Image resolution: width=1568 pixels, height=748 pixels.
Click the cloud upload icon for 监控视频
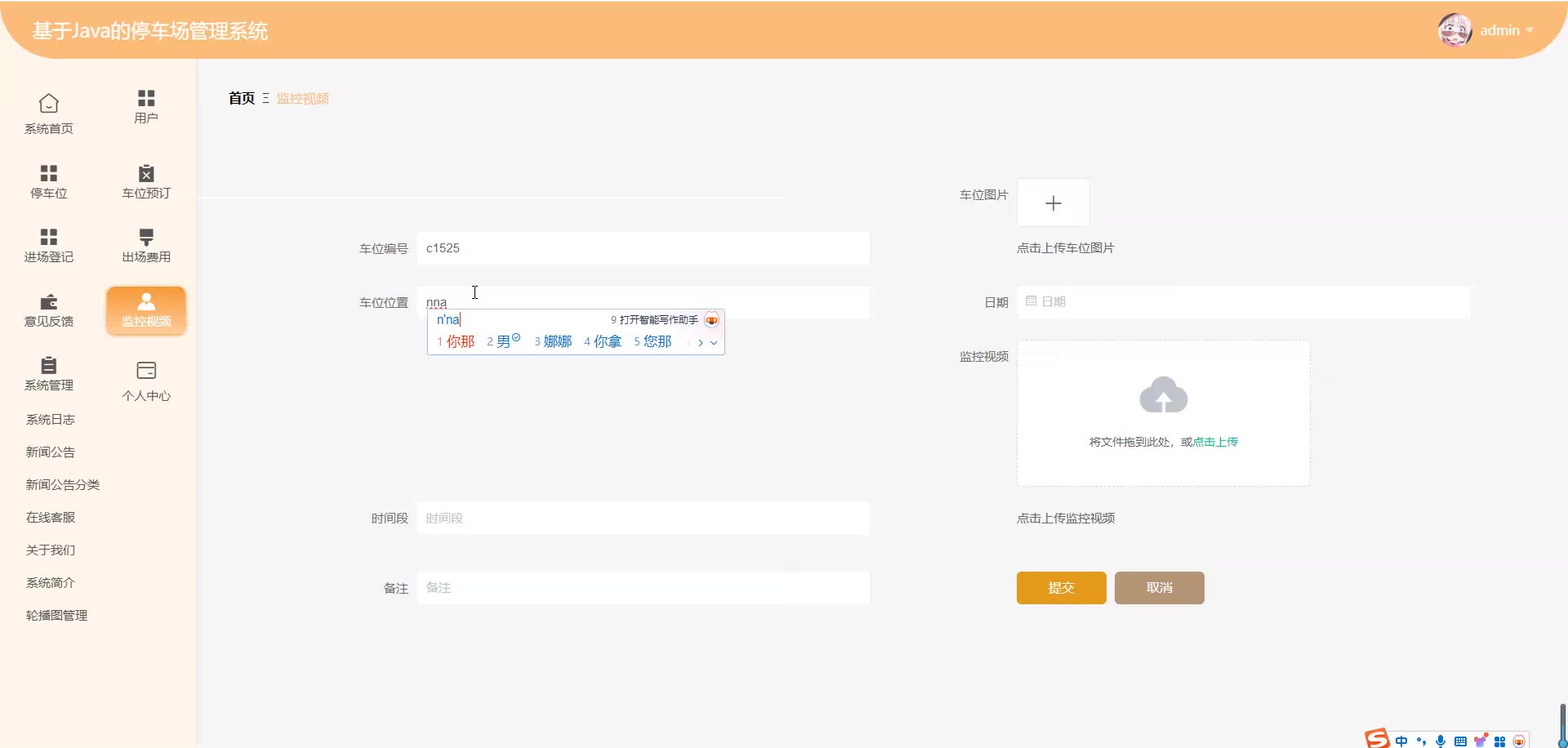(x=1163, y=395)
